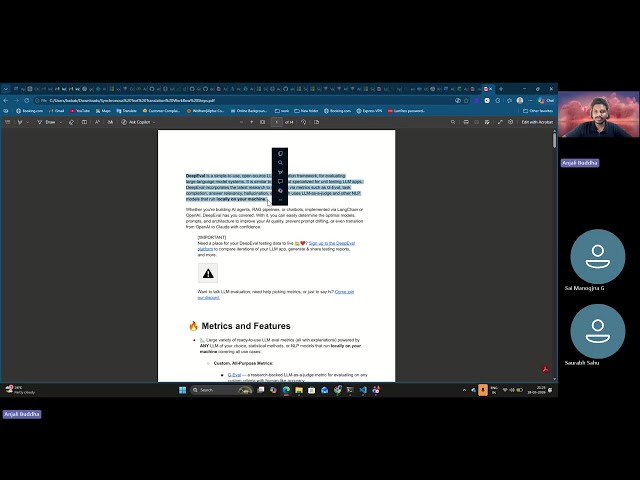Click the warning triangle image in document
Screen dimensions: 640x480
(x=208, y=273)
